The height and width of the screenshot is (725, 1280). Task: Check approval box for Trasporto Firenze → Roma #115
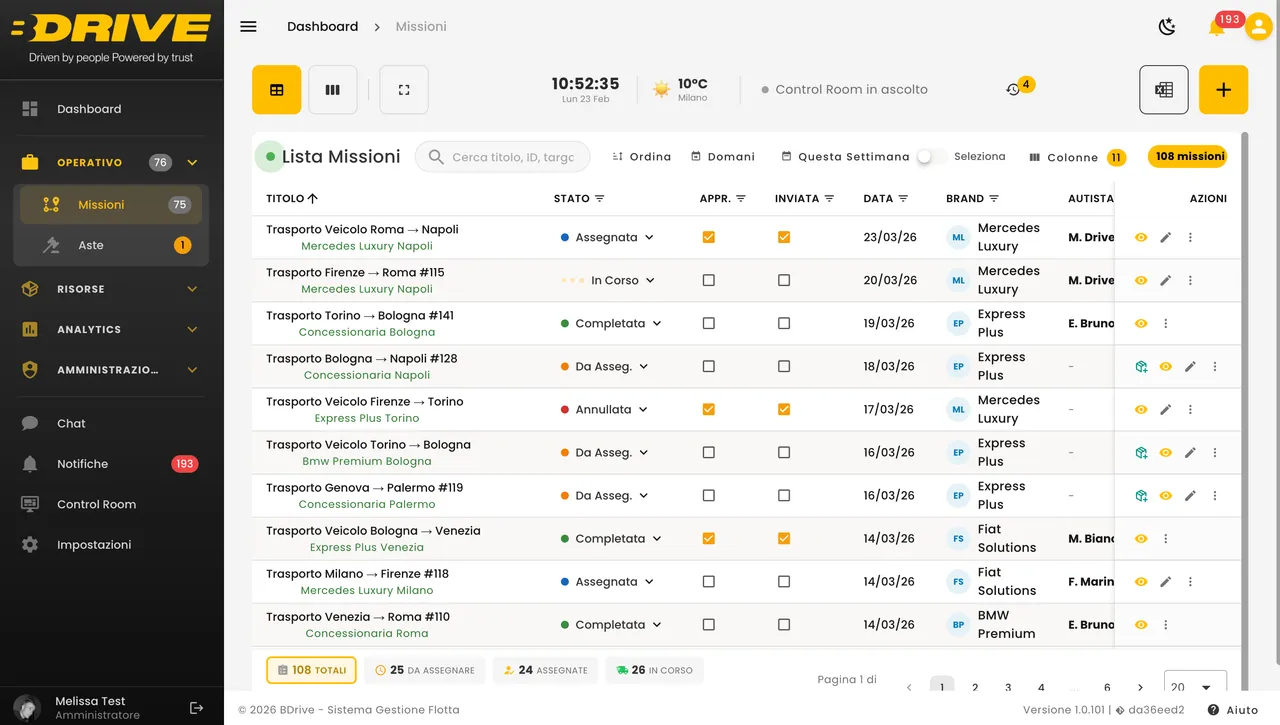click(x=709, y=281)
